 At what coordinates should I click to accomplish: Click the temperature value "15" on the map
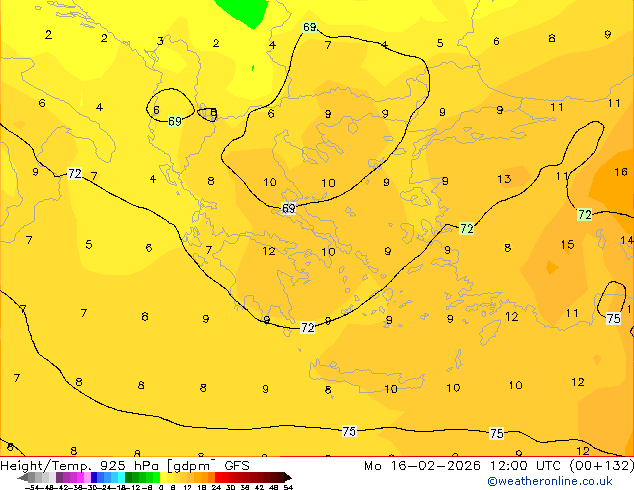pos(567,245)
